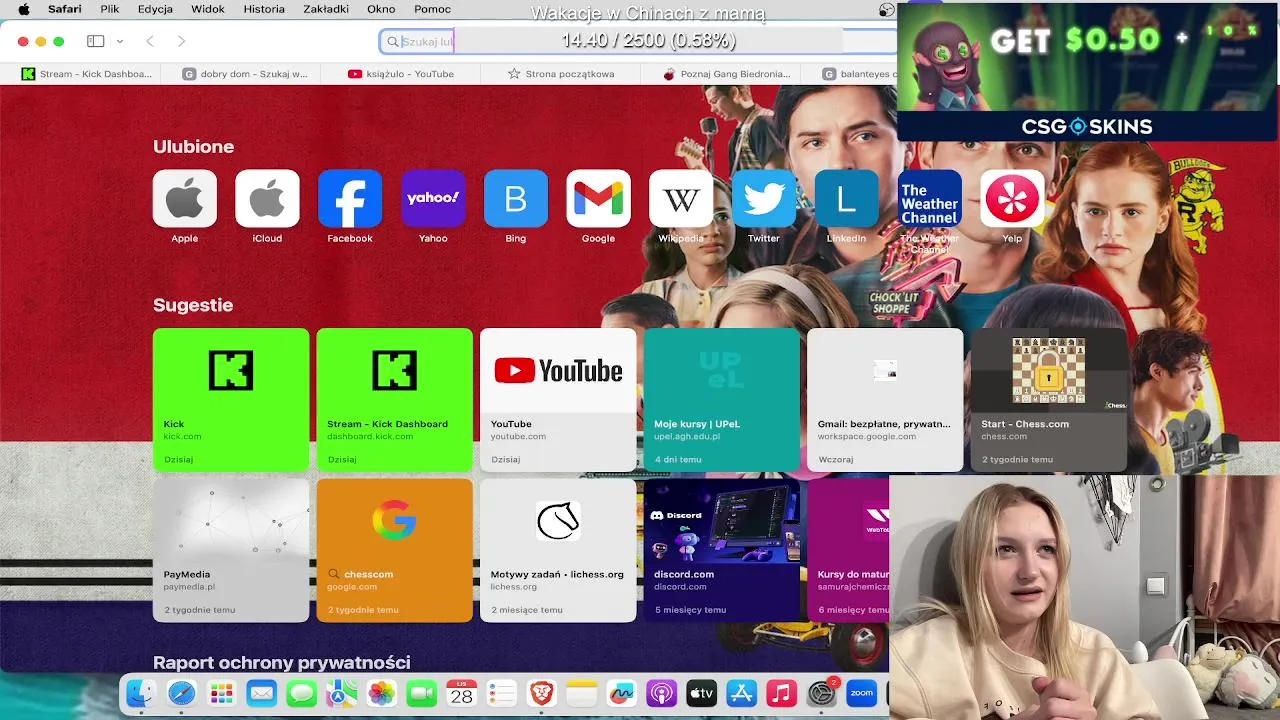Open the Okno menu
Viewport: 1280px width, 720px height.
click(381, 9)
